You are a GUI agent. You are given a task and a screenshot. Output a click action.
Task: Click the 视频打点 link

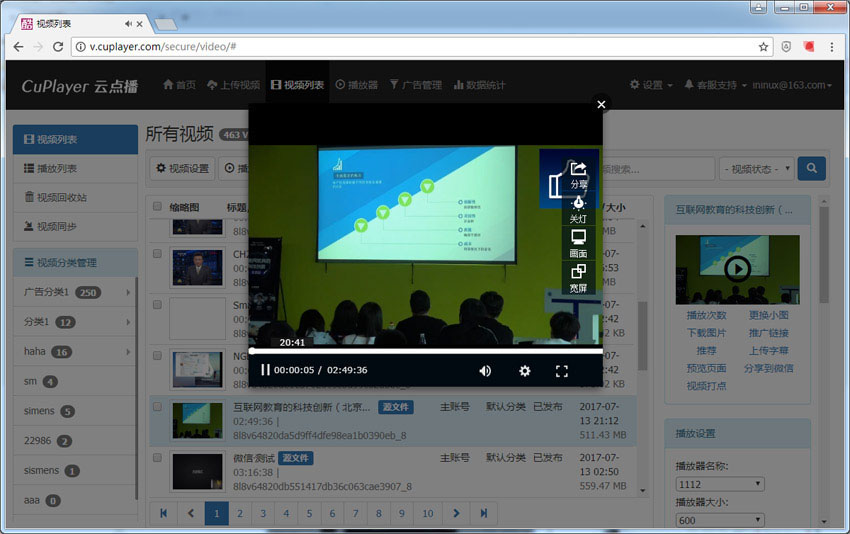[706, 386]
